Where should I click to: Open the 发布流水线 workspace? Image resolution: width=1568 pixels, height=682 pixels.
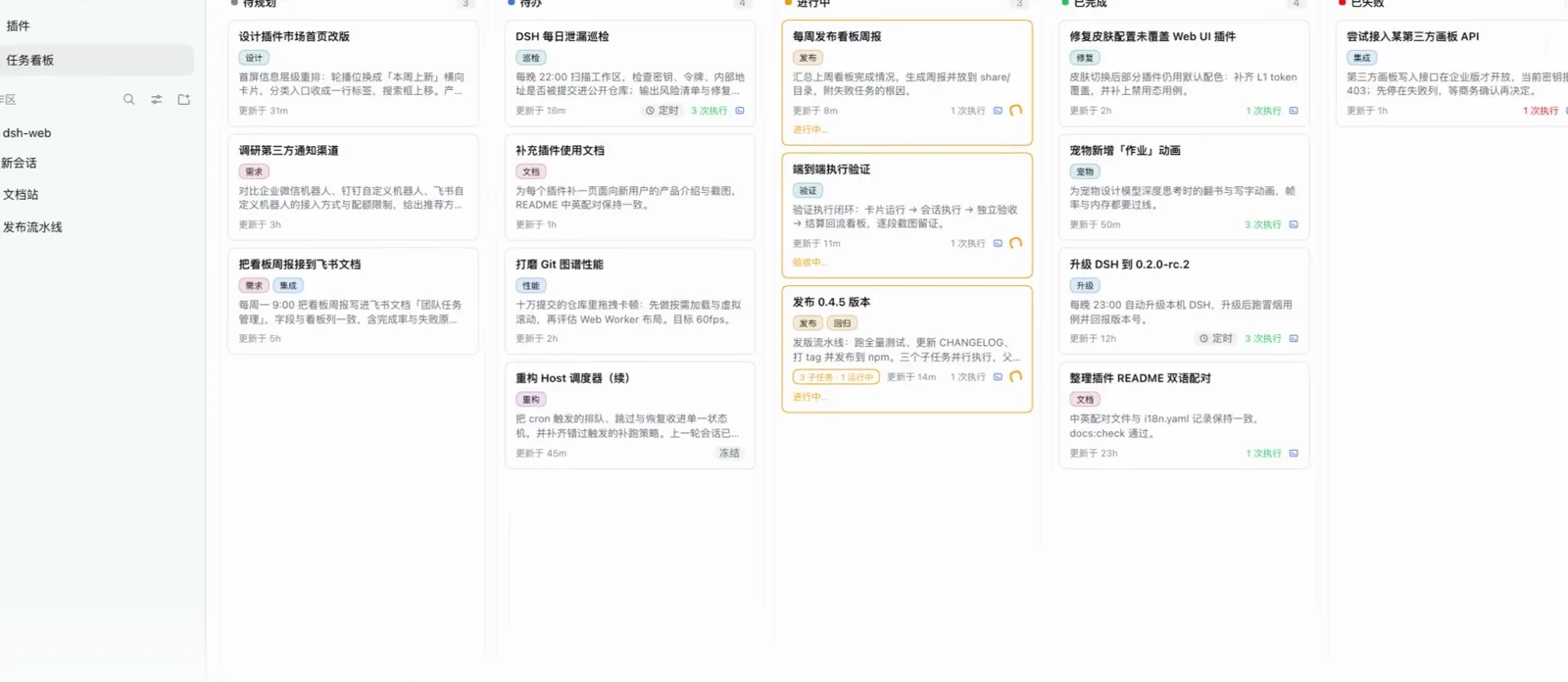tap(31, 226)
